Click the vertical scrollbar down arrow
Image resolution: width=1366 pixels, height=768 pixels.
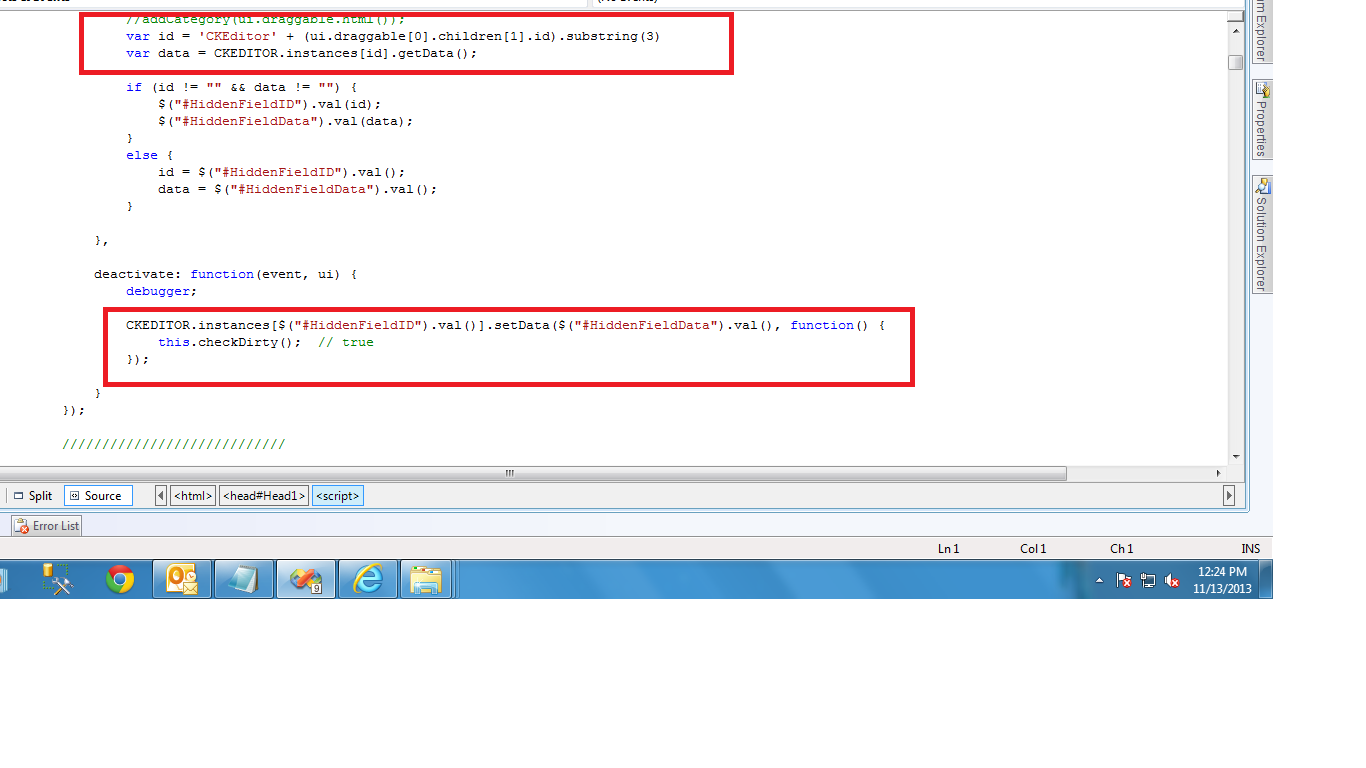click(x=1237, y=456)
